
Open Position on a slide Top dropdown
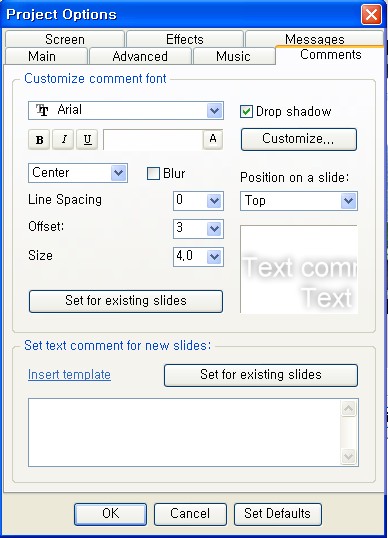(x=349, y=201)
